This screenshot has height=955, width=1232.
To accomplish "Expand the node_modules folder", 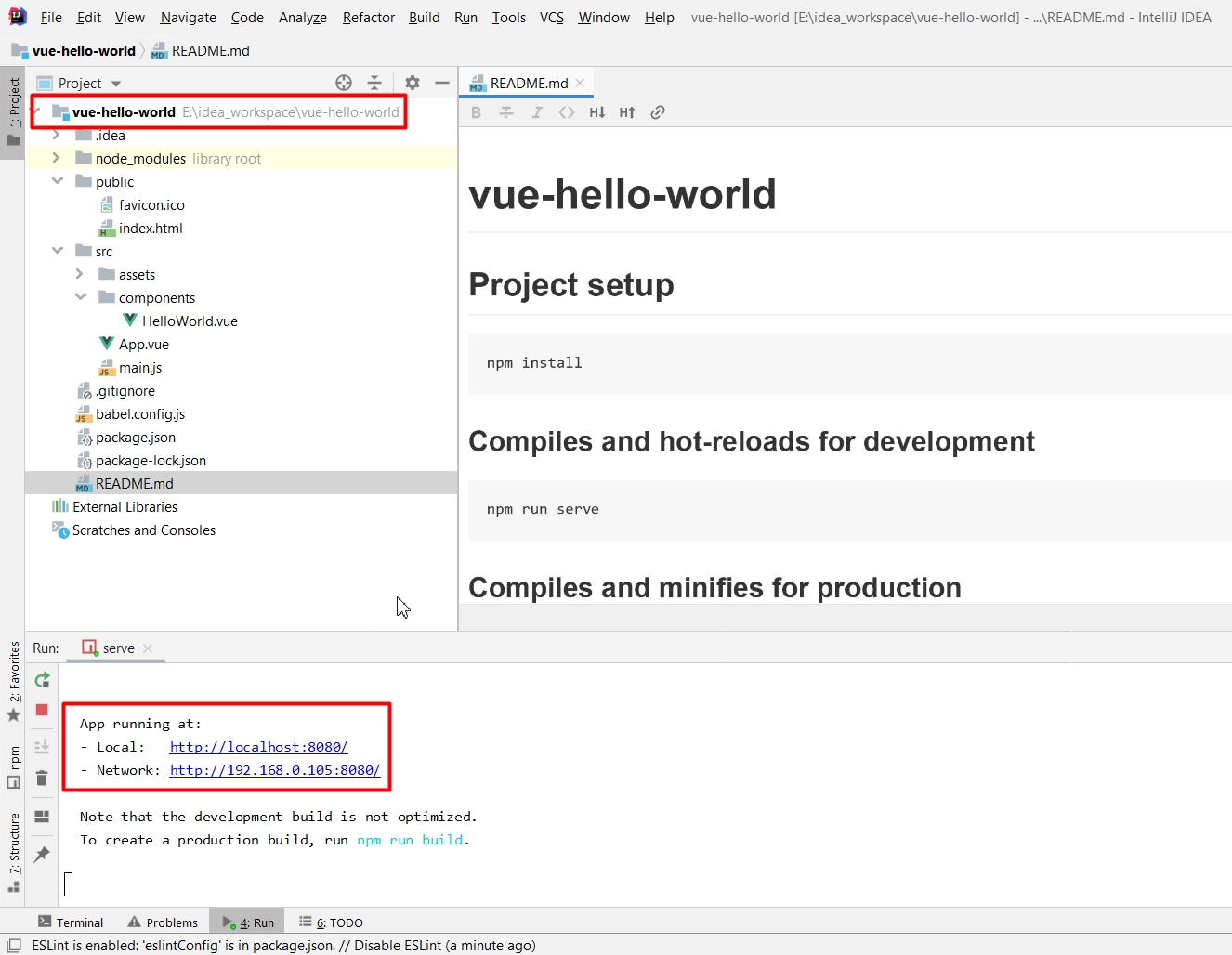I will point(57,159).
